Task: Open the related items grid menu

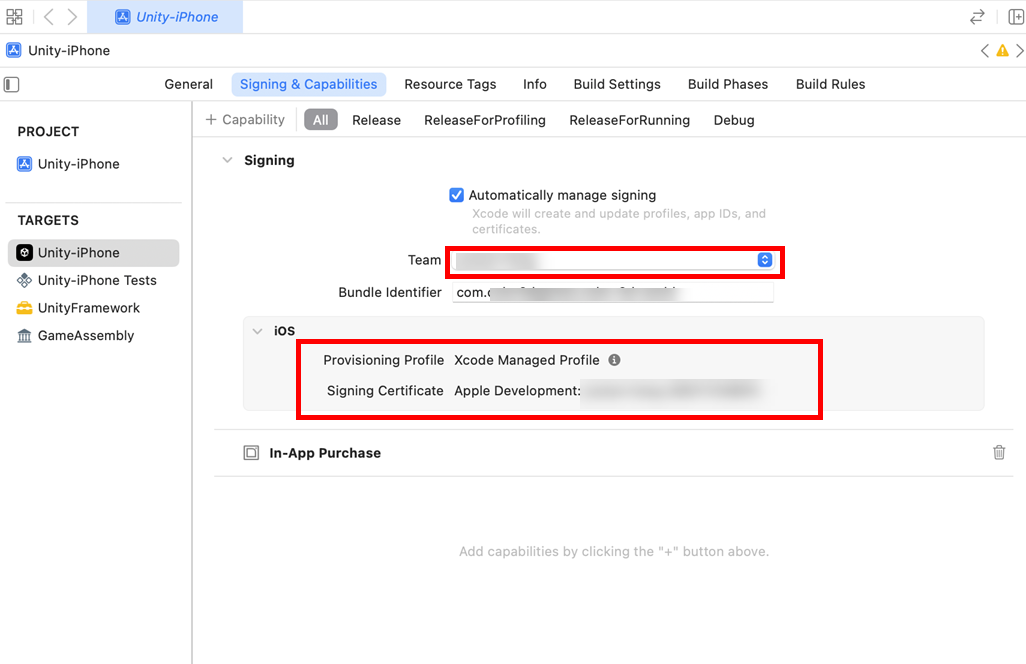Action: pos(14,16)
